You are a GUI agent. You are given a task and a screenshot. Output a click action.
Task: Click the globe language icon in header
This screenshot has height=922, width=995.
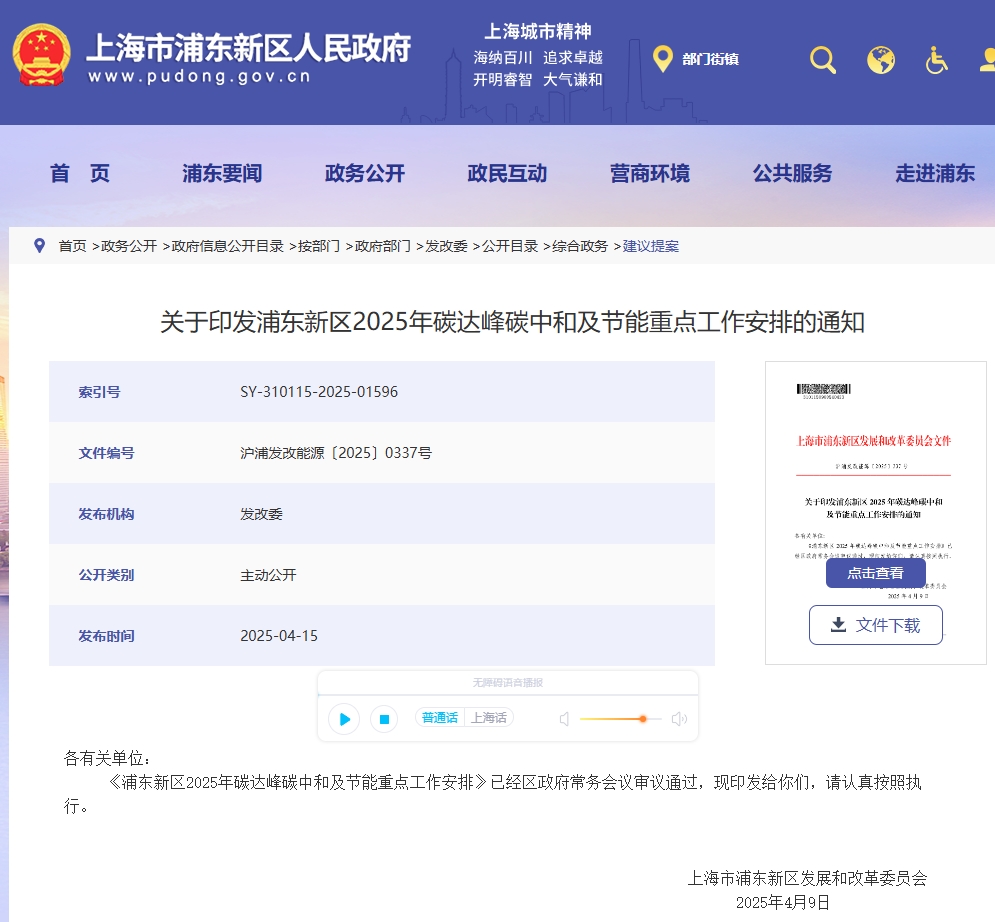(x=881, y=60)
